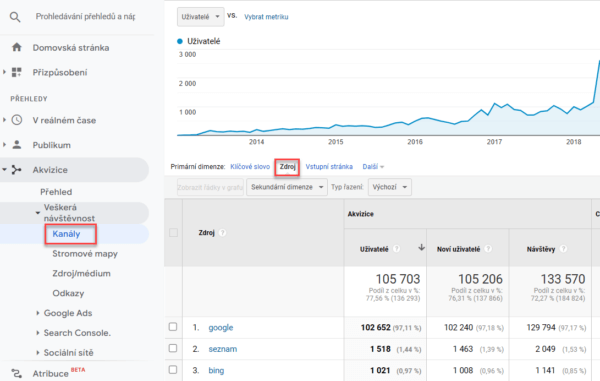Expand V reálném čase section arrow
Image resolution: width=600 pixels, height=381 pixels.
pyautogui.click(x=5, y=120)
